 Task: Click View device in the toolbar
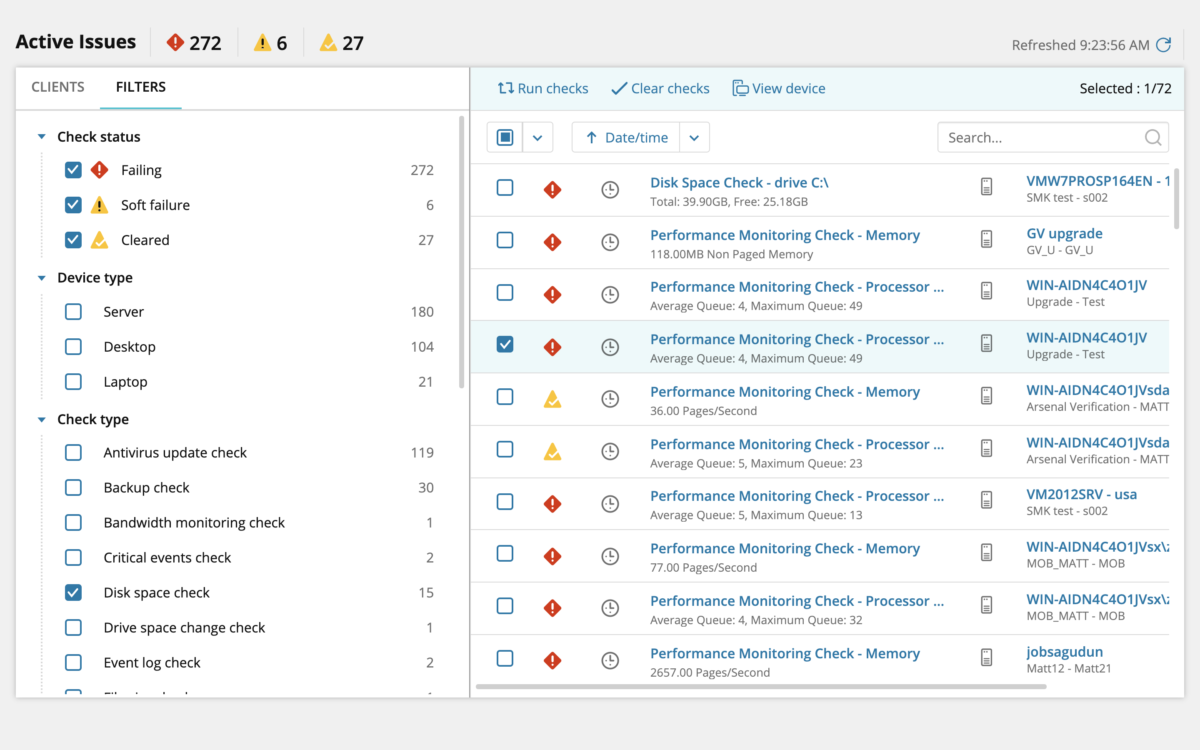coord(779,88)
